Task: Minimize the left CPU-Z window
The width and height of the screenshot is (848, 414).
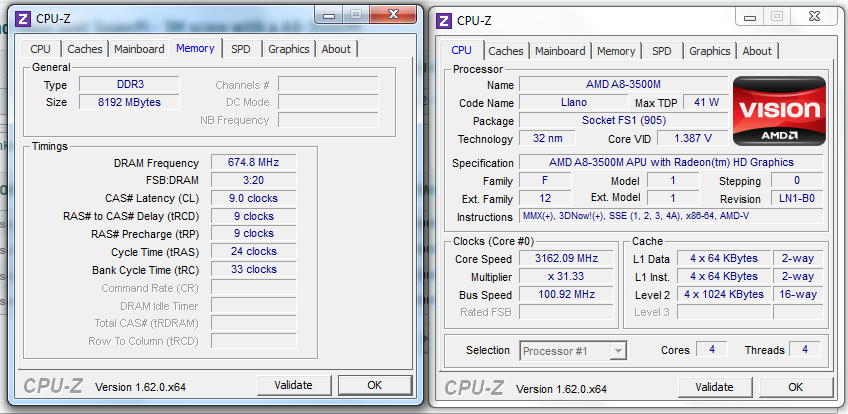Action: point(329,15)
